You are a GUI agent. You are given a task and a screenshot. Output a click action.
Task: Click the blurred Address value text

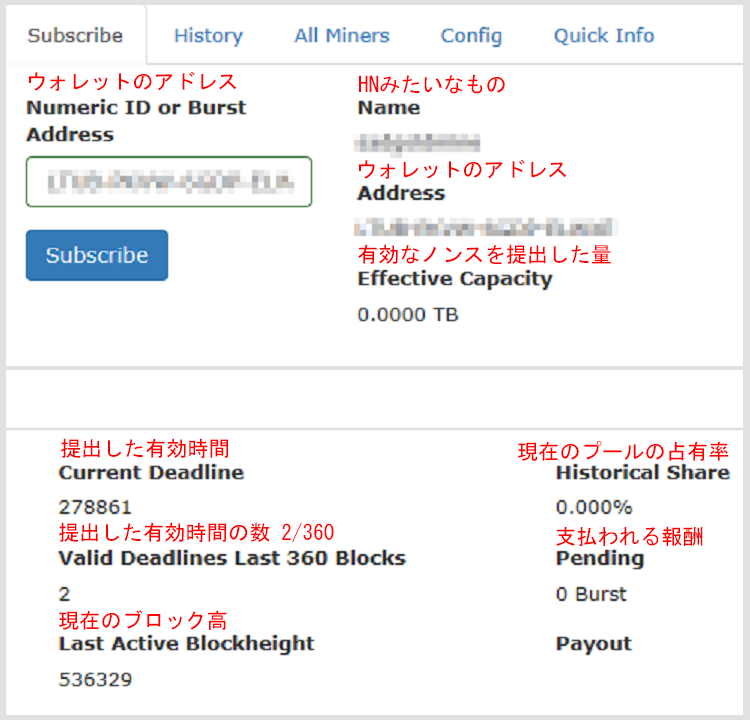(x=486, y=228)
